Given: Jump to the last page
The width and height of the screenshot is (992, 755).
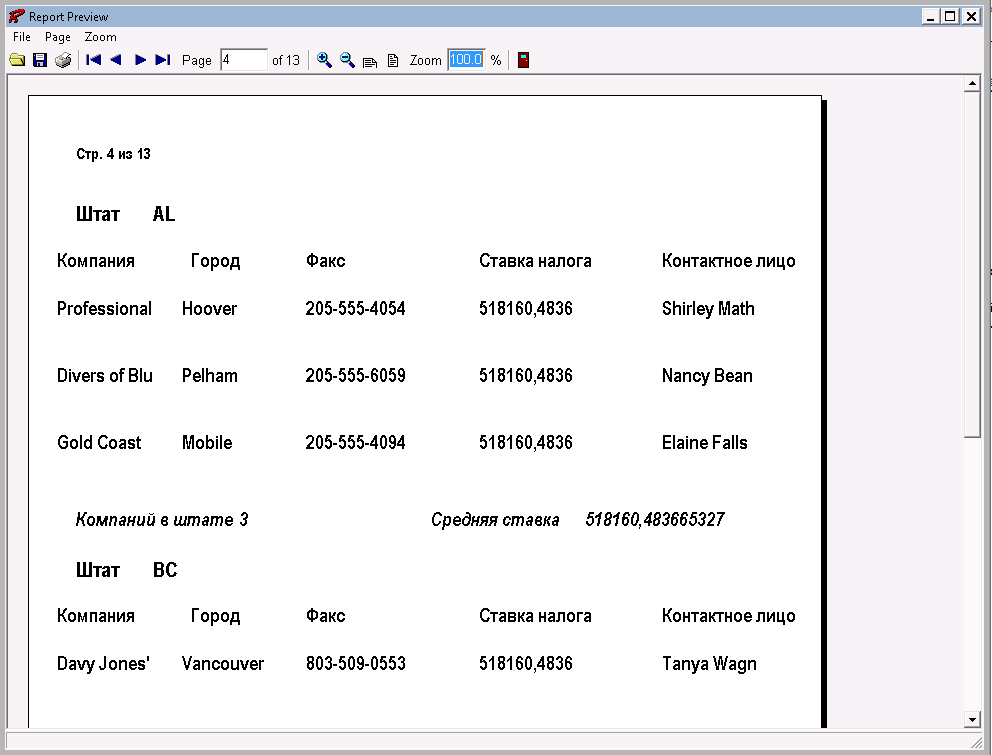Looking at the screenshot, I should (x=163, y=60).
